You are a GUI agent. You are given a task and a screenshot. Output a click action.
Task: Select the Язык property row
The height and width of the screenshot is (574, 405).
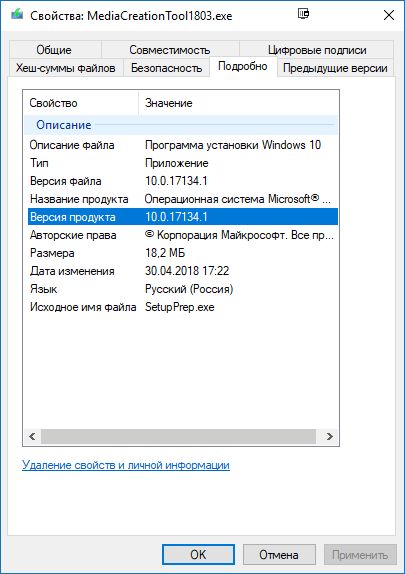pos(183,289)
